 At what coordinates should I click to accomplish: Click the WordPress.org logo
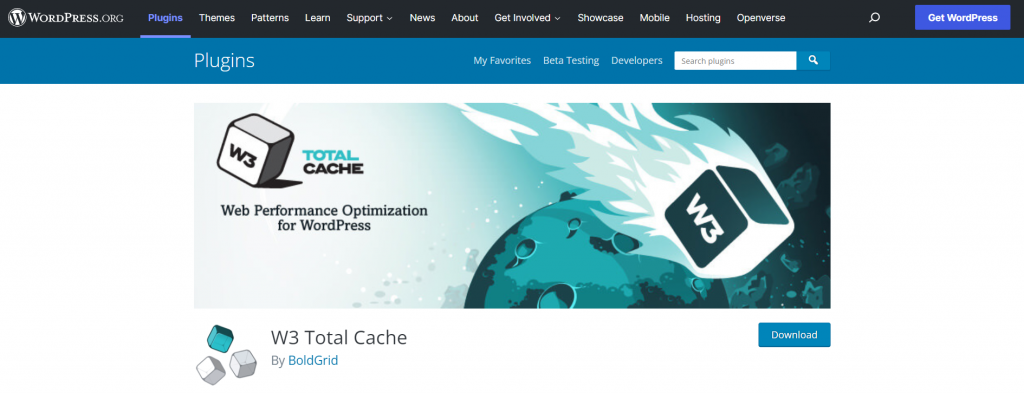click(66, 18)
